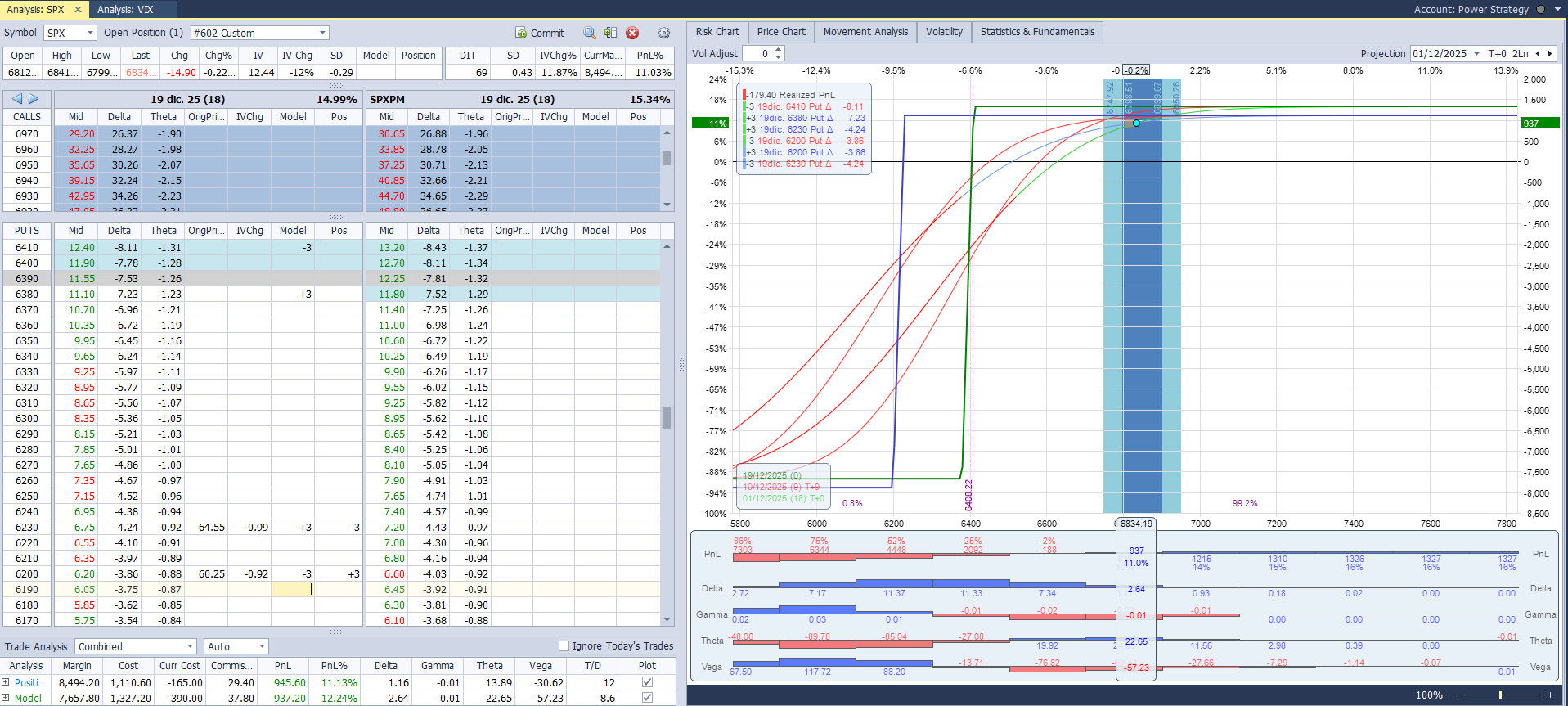Click the 2Ln projection lines button
This screenshot has height=706, width=1568.
coord(1520,54)
